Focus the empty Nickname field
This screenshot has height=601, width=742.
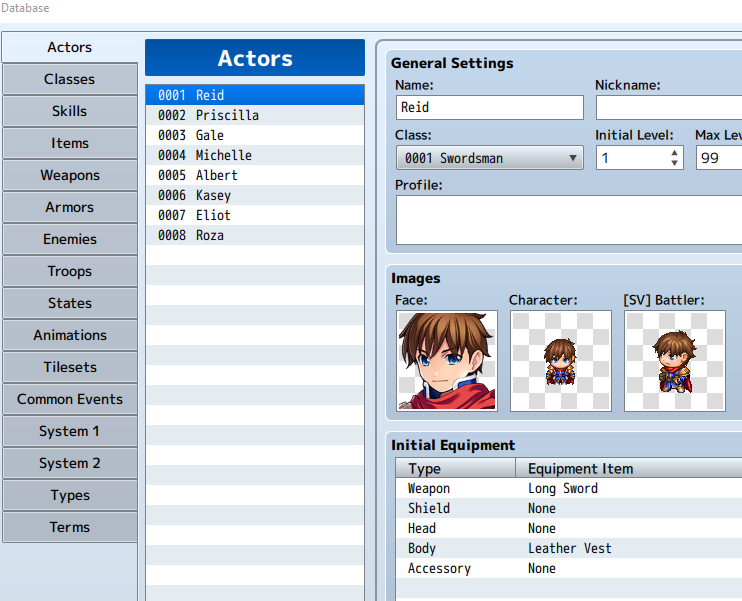pos(669,107)
